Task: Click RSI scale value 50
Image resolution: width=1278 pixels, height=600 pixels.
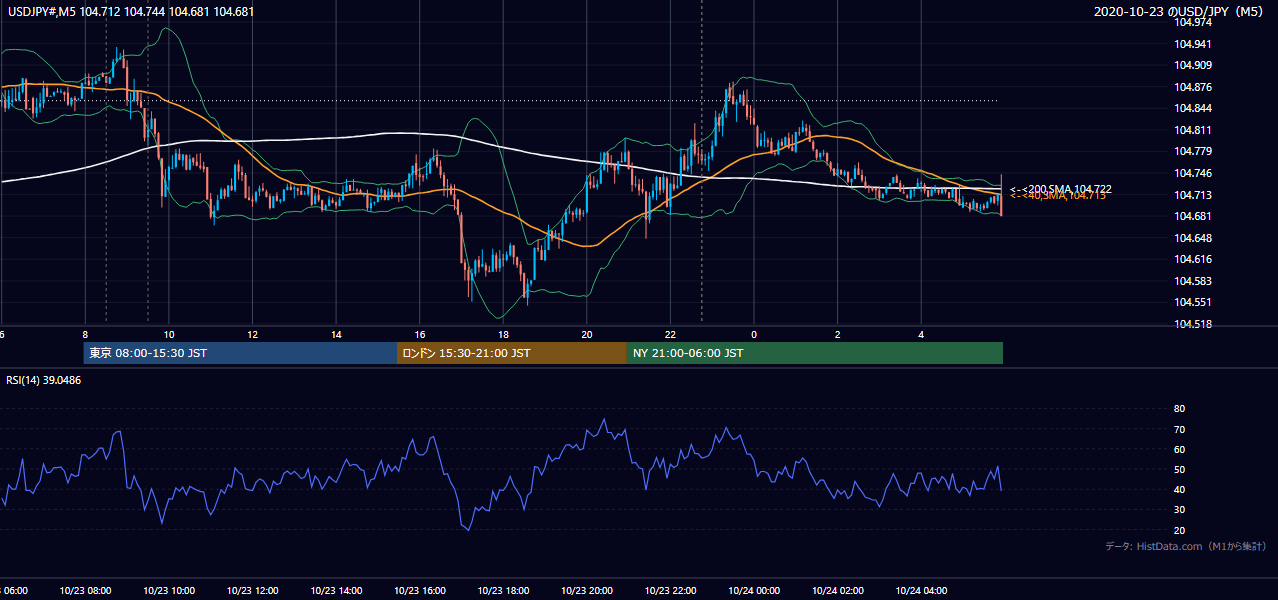Action: [1179, 470]
